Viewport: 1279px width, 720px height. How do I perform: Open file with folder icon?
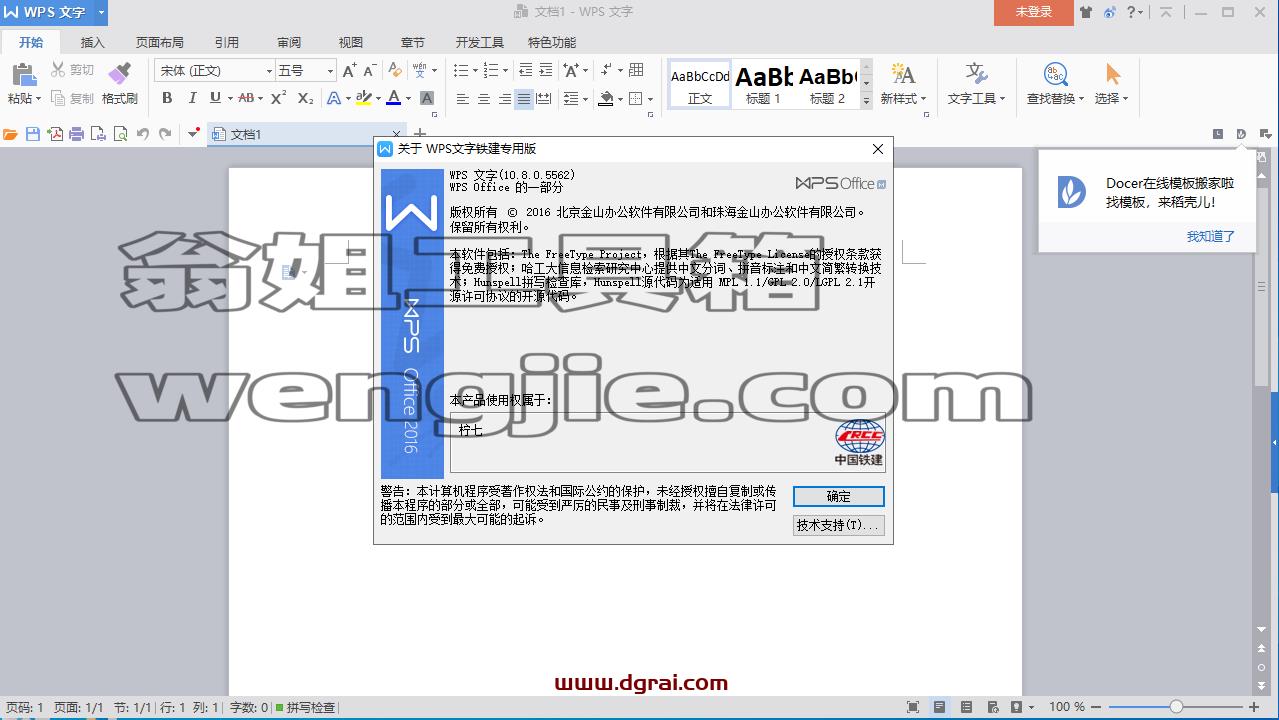10,134
